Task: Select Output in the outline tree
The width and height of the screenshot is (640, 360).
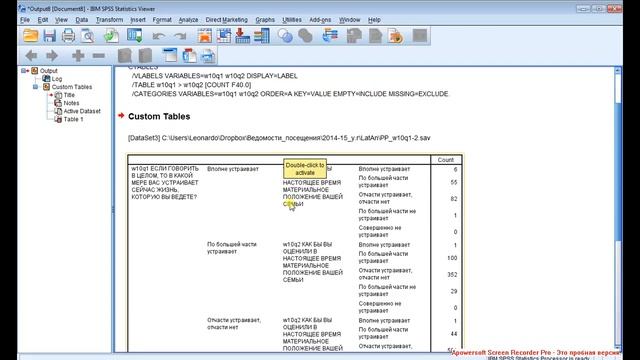Action: (49, 71)
